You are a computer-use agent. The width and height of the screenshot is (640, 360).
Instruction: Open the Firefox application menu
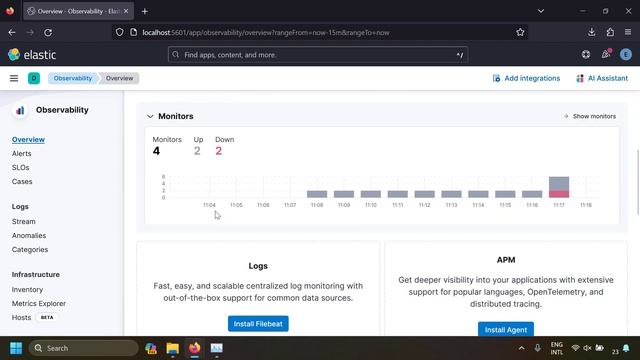[628, 32]
